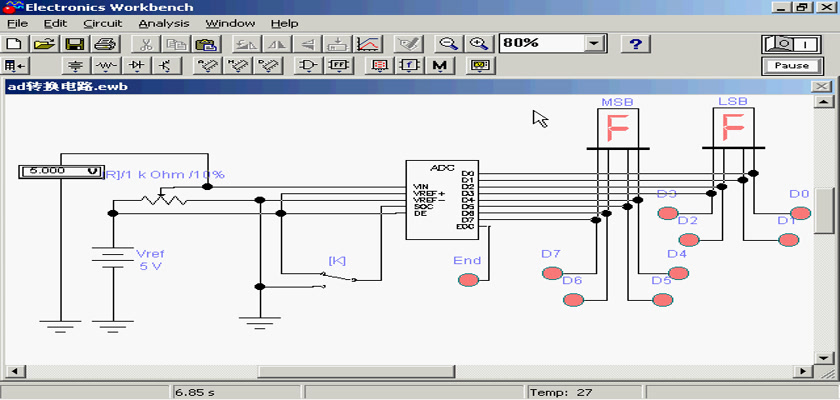
Task: Click the Paste clipboard icon
Action: pos(204,44)
